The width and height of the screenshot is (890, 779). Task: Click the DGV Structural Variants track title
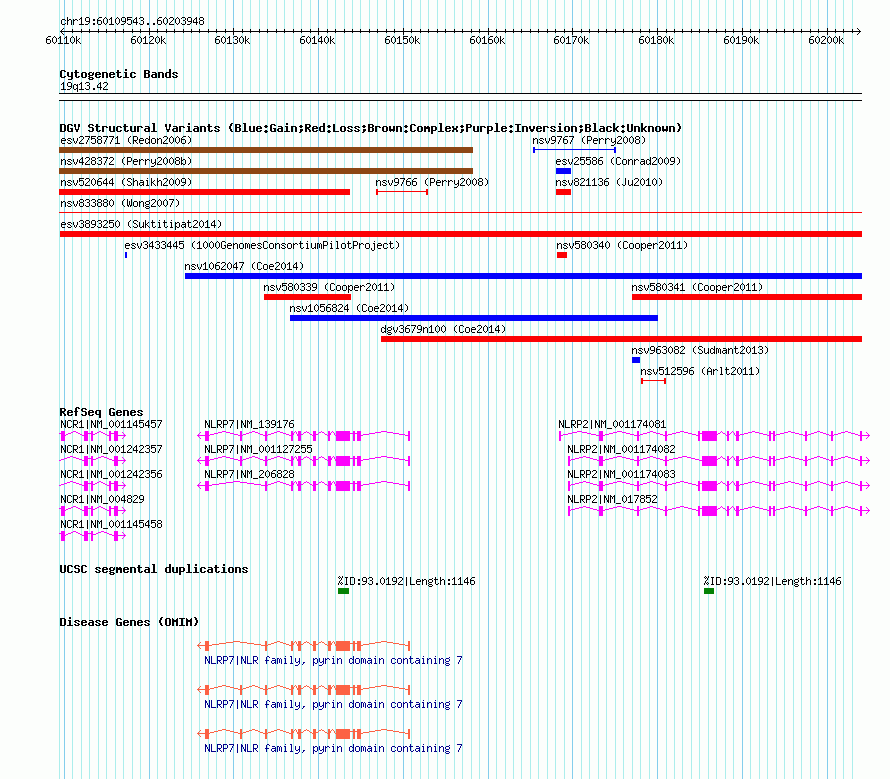(371, 128)
